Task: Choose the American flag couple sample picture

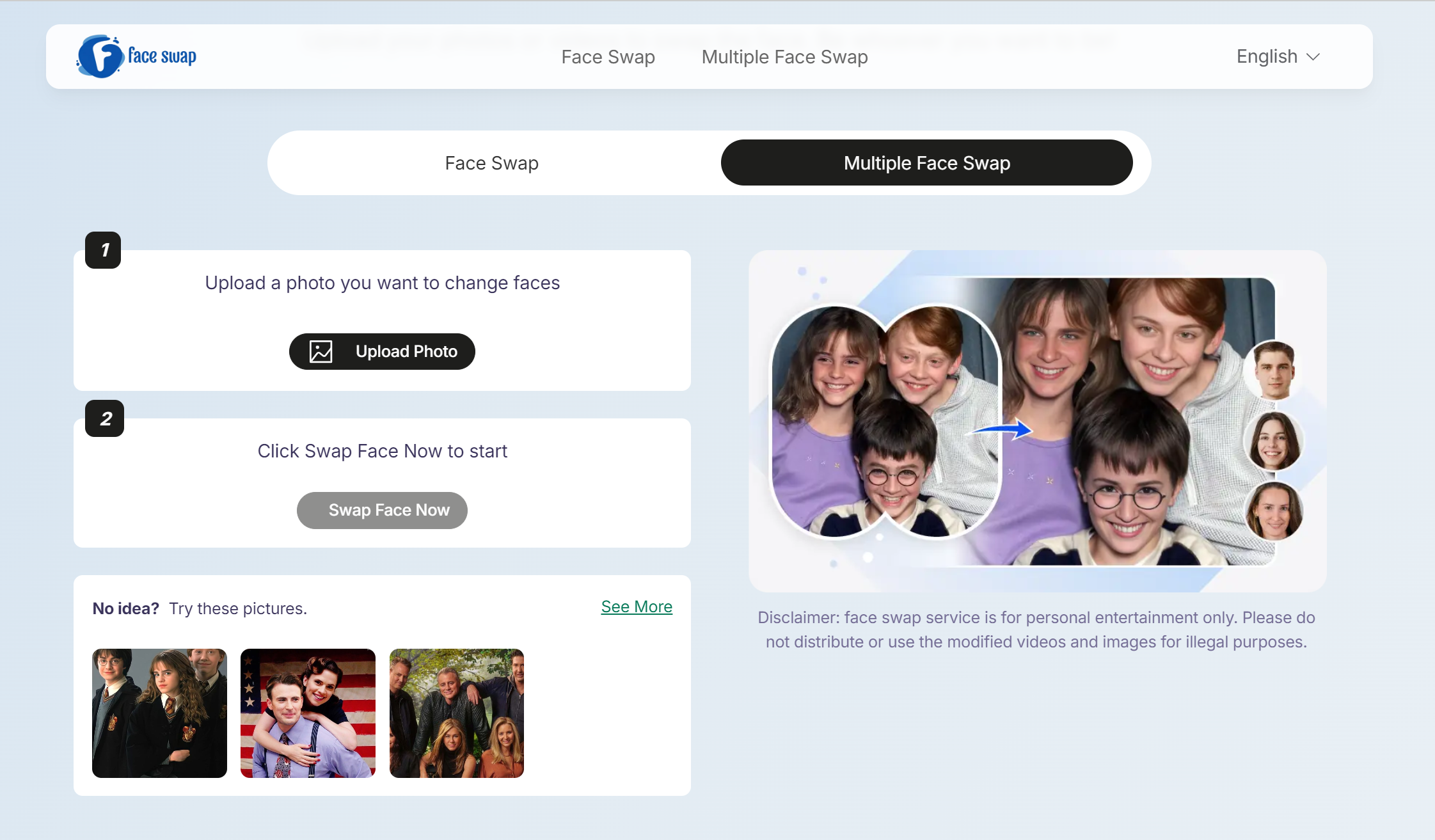Action: tap(308, 713)
